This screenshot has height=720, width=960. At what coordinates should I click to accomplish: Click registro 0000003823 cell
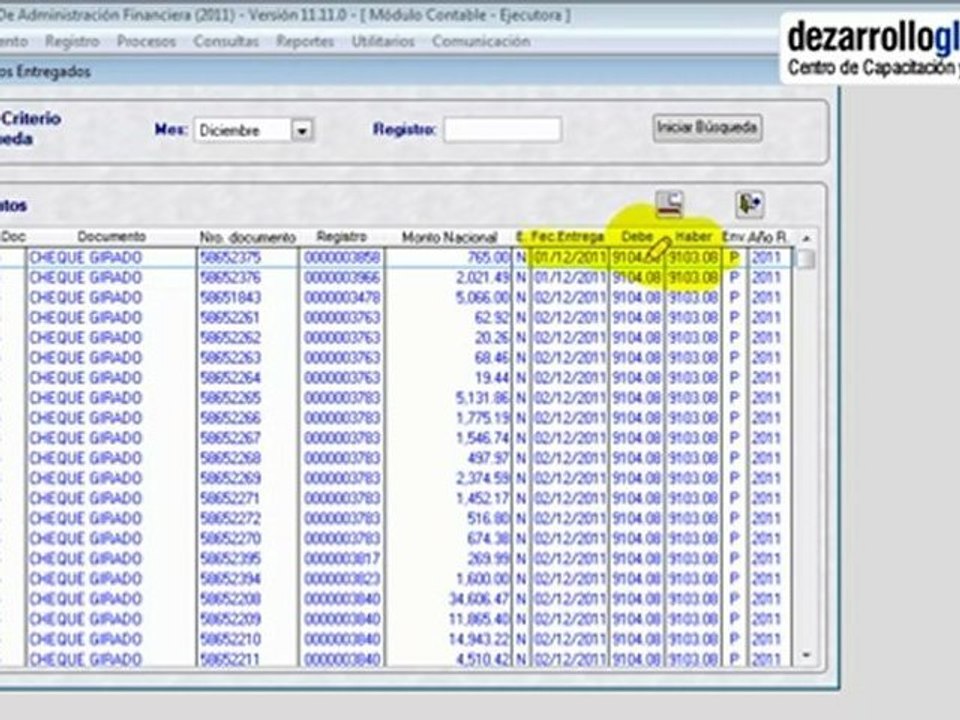[x=342, y=579]
